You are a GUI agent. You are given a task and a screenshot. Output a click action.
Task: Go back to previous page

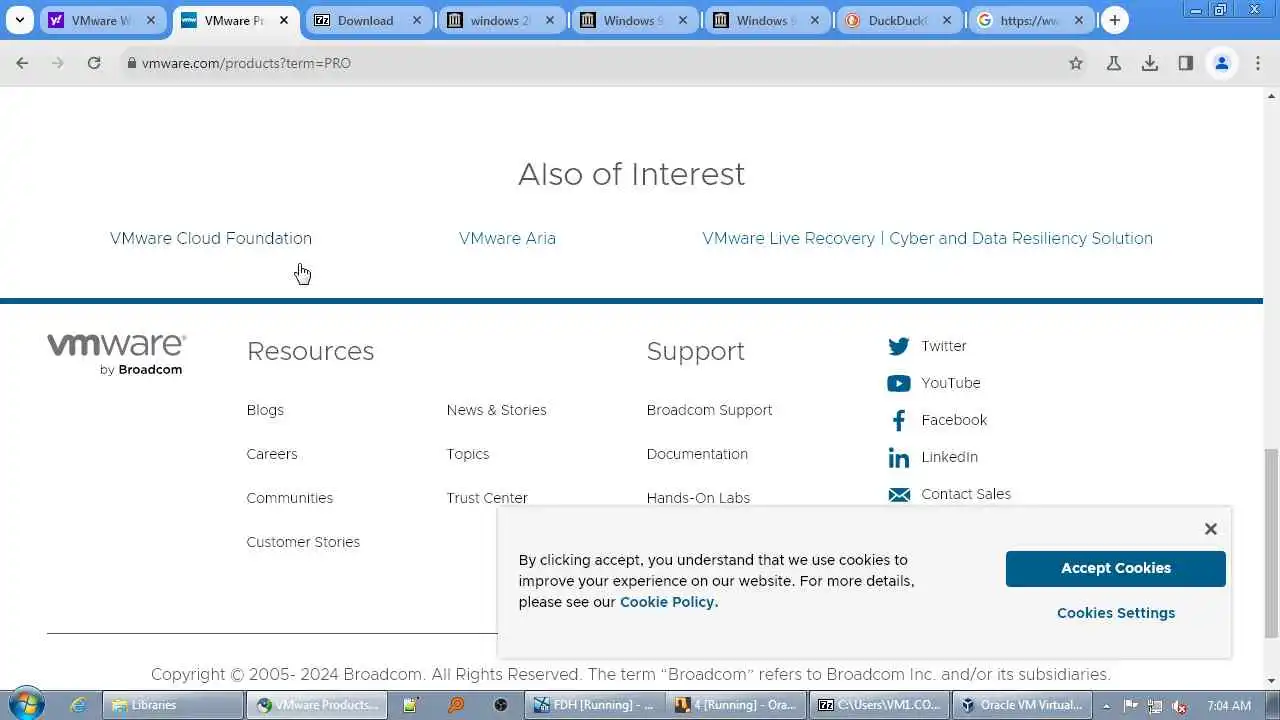click(22, 63)
